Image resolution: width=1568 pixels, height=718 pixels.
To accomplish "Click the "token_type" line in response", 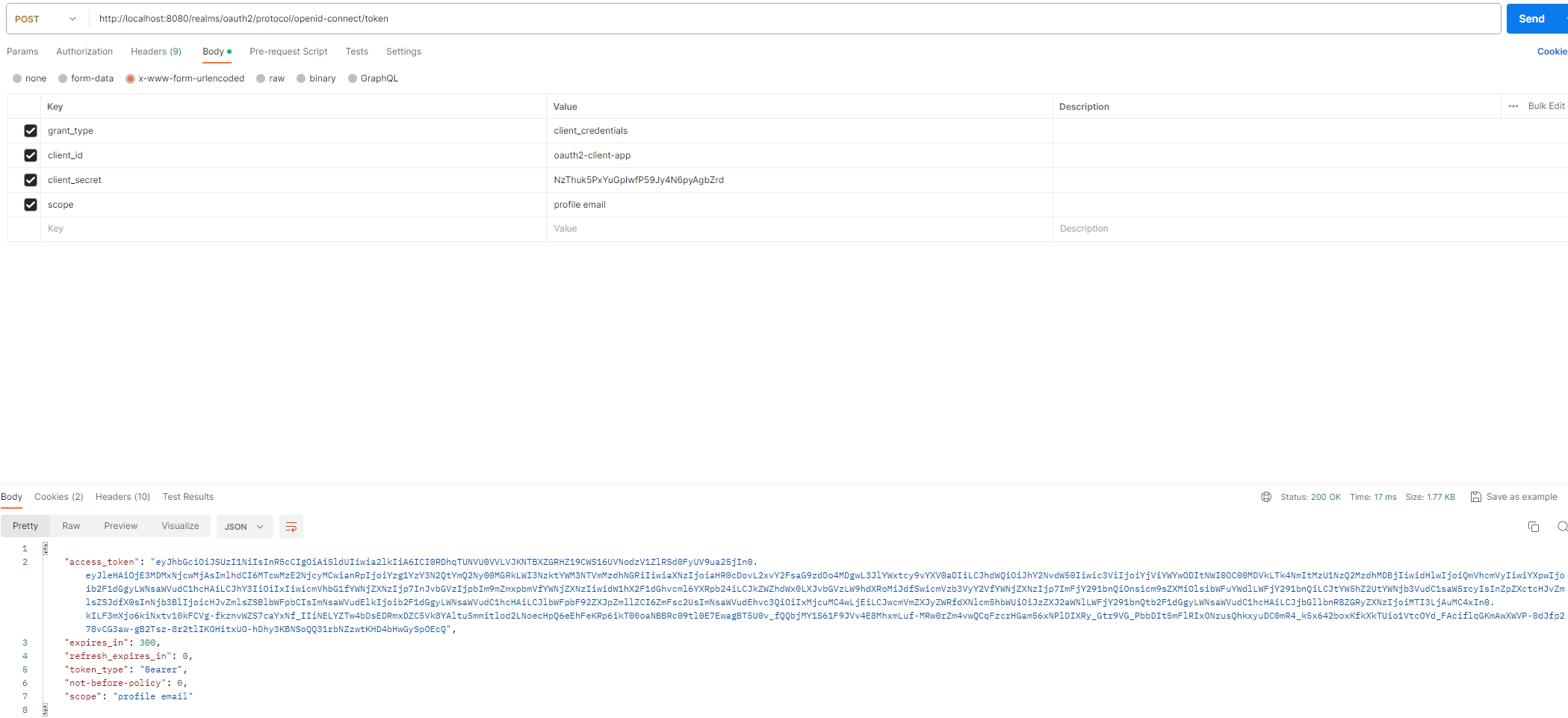I will click(125, 669).
